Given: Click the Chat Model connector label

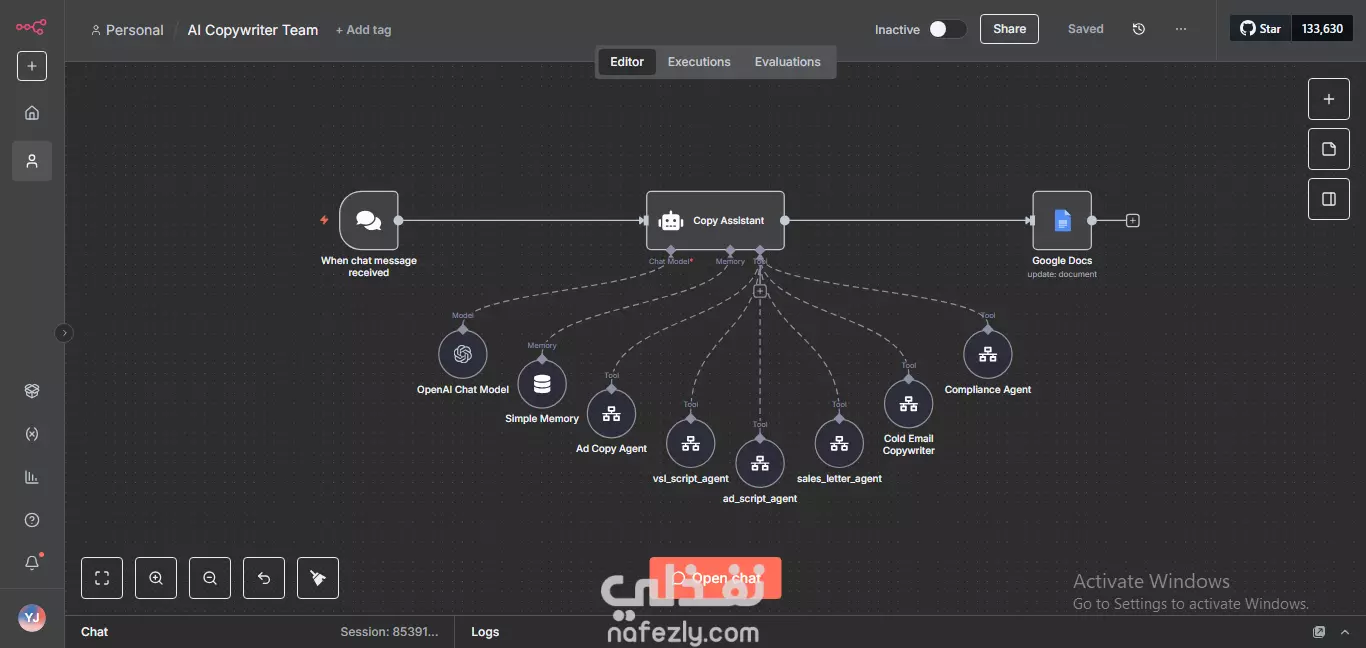Looking at the screenshot, I should click(x=670, y=261).
